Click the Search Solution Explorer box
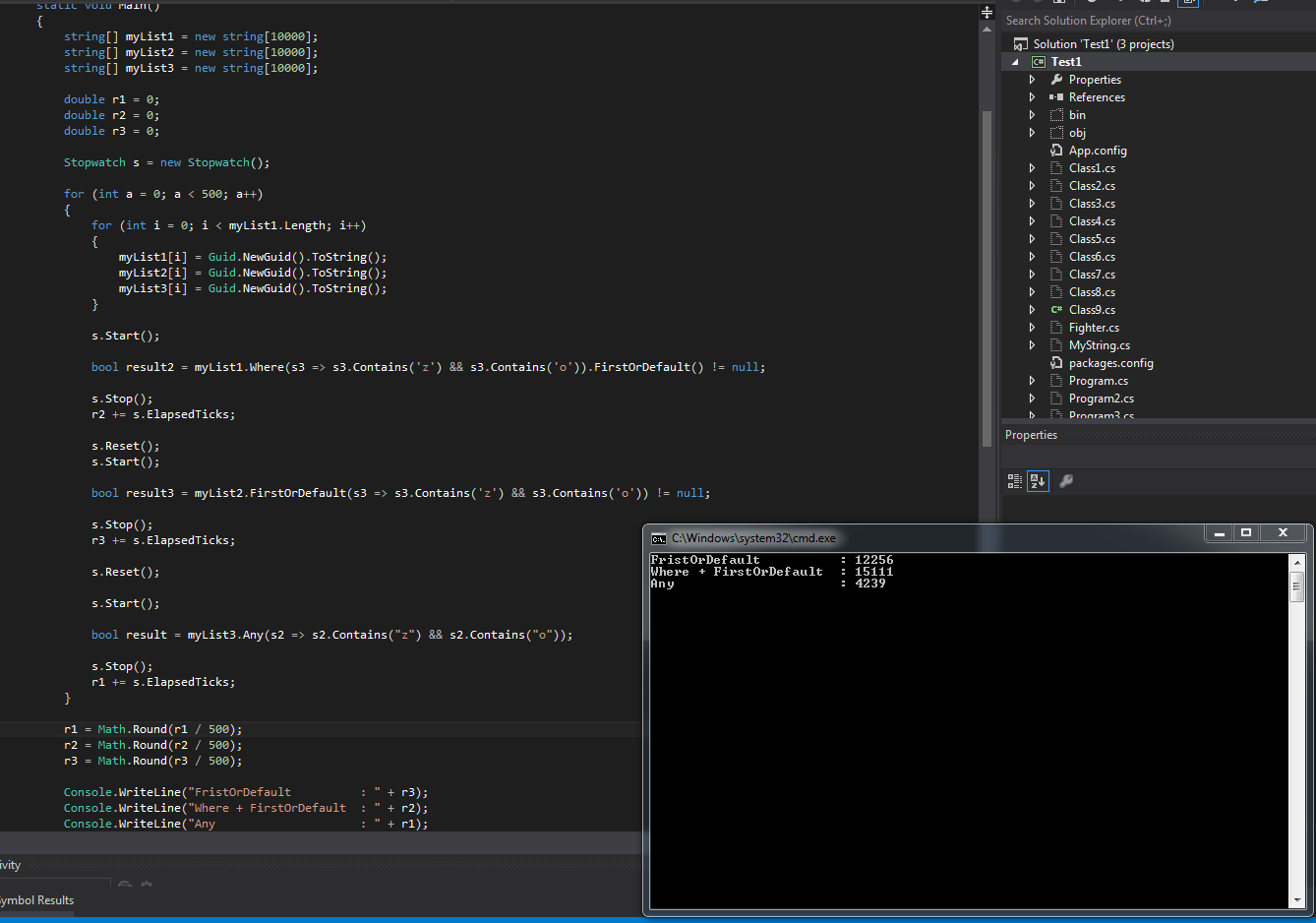The width and height of the screenshot is (1316, 923). (1151, 21)
